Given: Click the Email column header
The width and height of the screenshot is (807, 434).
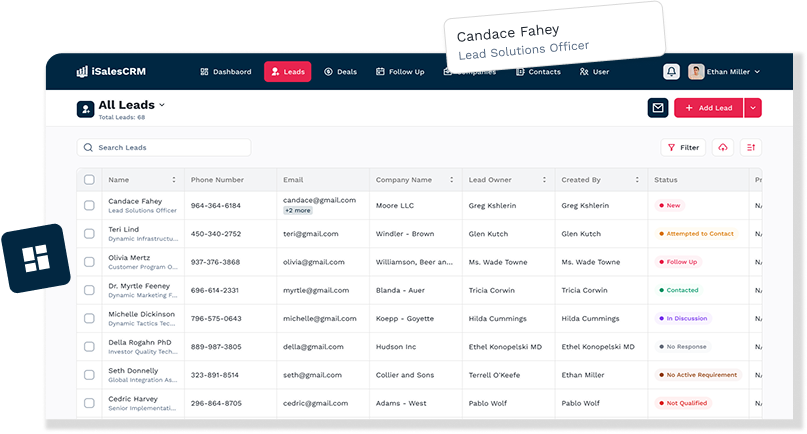Looking at the screenshot, I should tap(293, 180).
